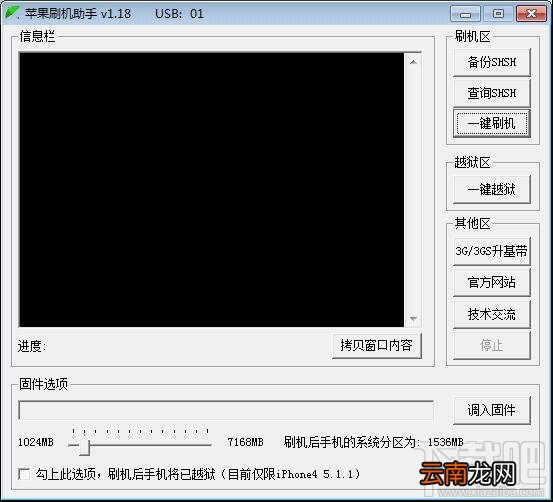
Task: Copy log with 拷贝窗口内容 button
Action: click(377, 345)
